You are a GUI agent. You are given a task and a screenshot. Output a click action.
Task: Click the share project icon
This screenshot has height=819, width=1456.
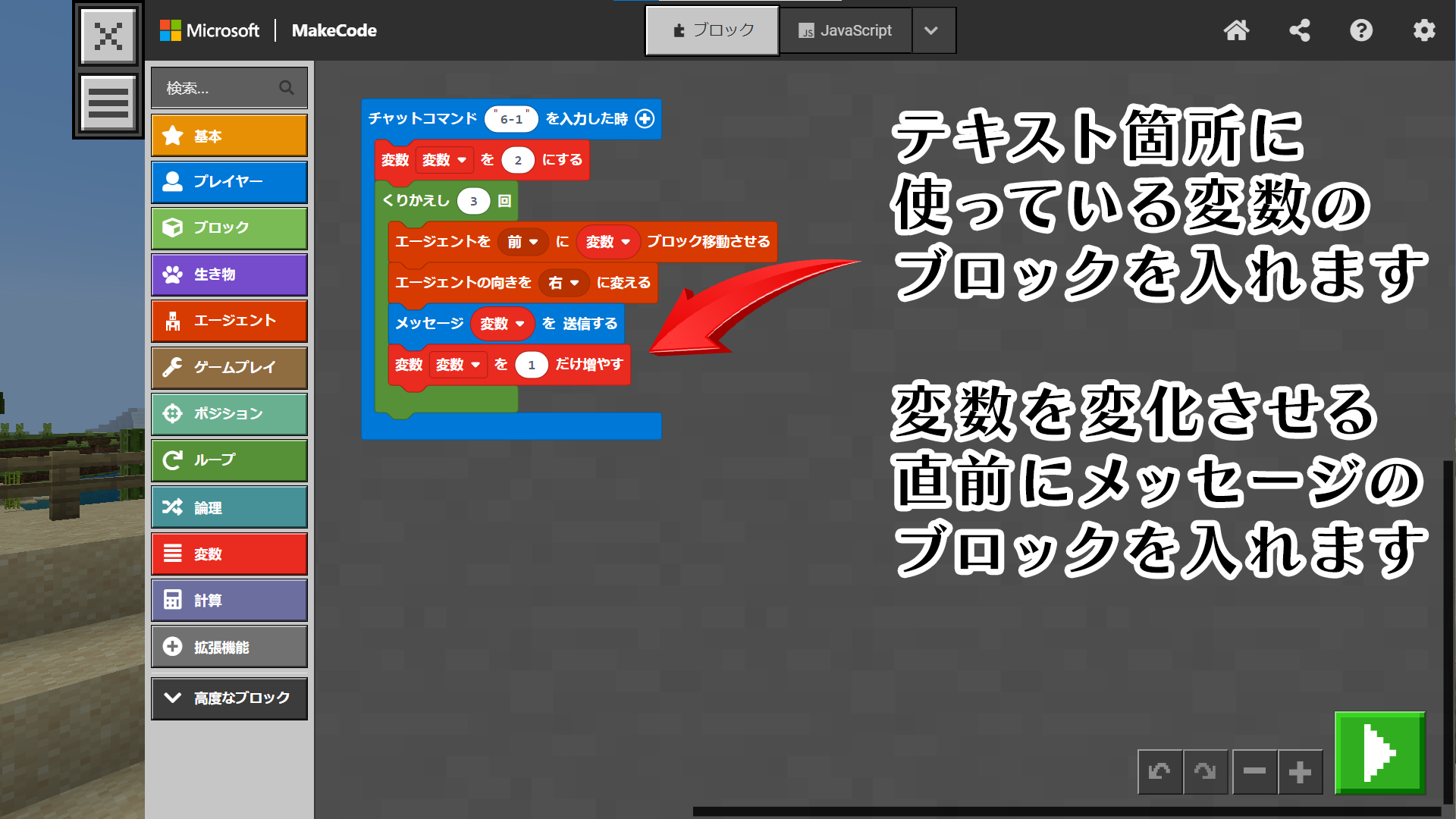[x=1299, y=30]
